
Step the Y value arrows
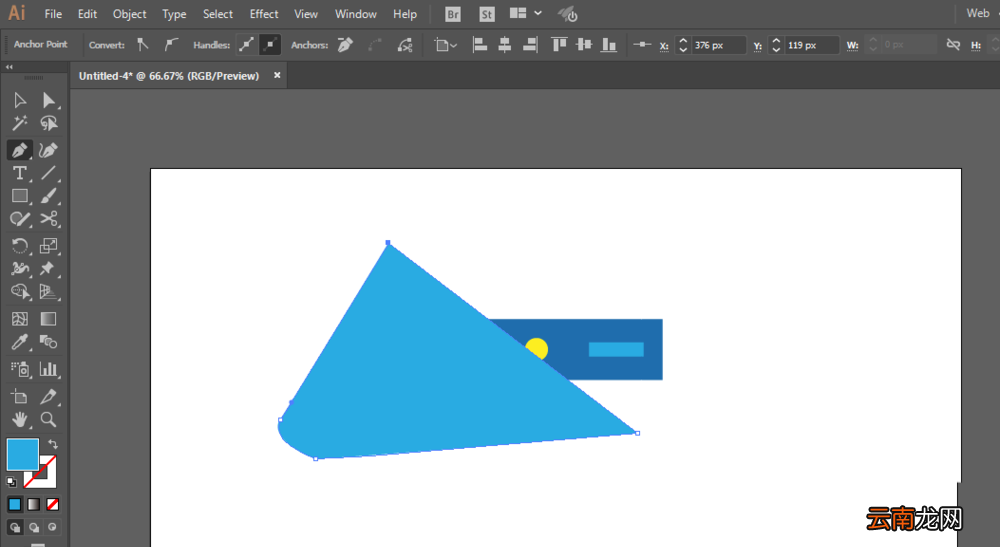point(776,45)
